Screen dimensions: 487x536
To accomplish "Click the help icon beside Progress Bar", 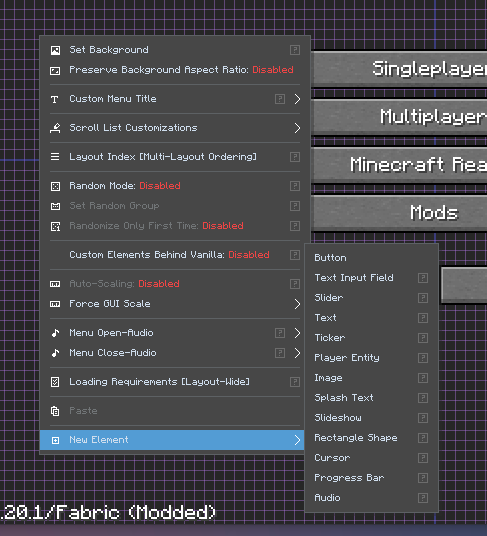I will [423, 478].
